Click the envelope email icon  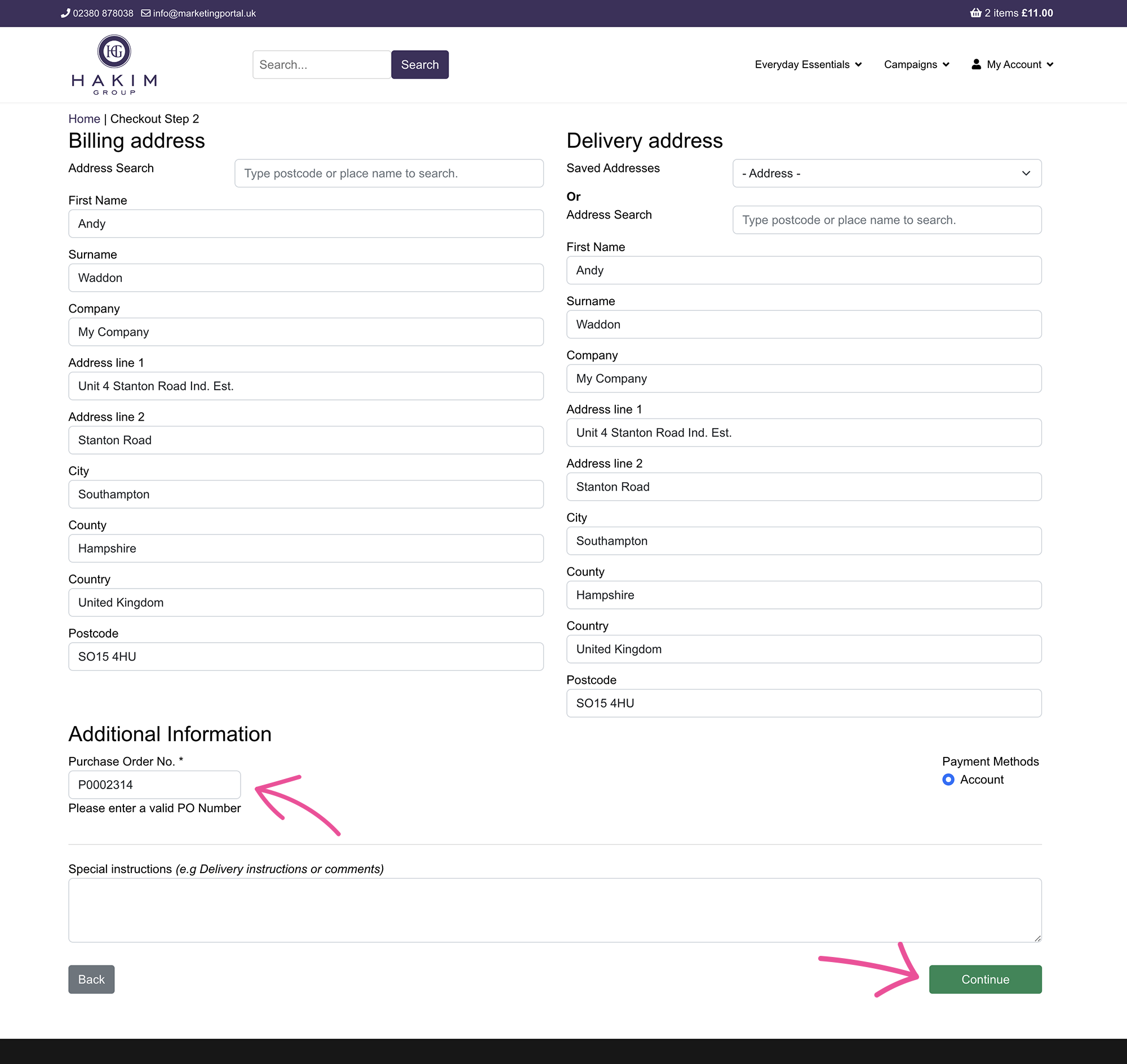pos(146,13)
